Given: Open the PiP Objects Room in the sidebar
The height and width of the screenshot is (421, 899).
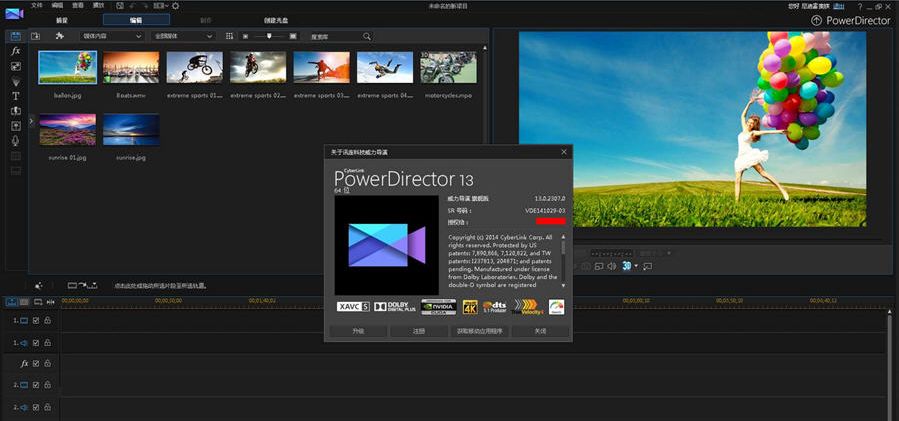Looking at the screenshot, I should point(16,66).
